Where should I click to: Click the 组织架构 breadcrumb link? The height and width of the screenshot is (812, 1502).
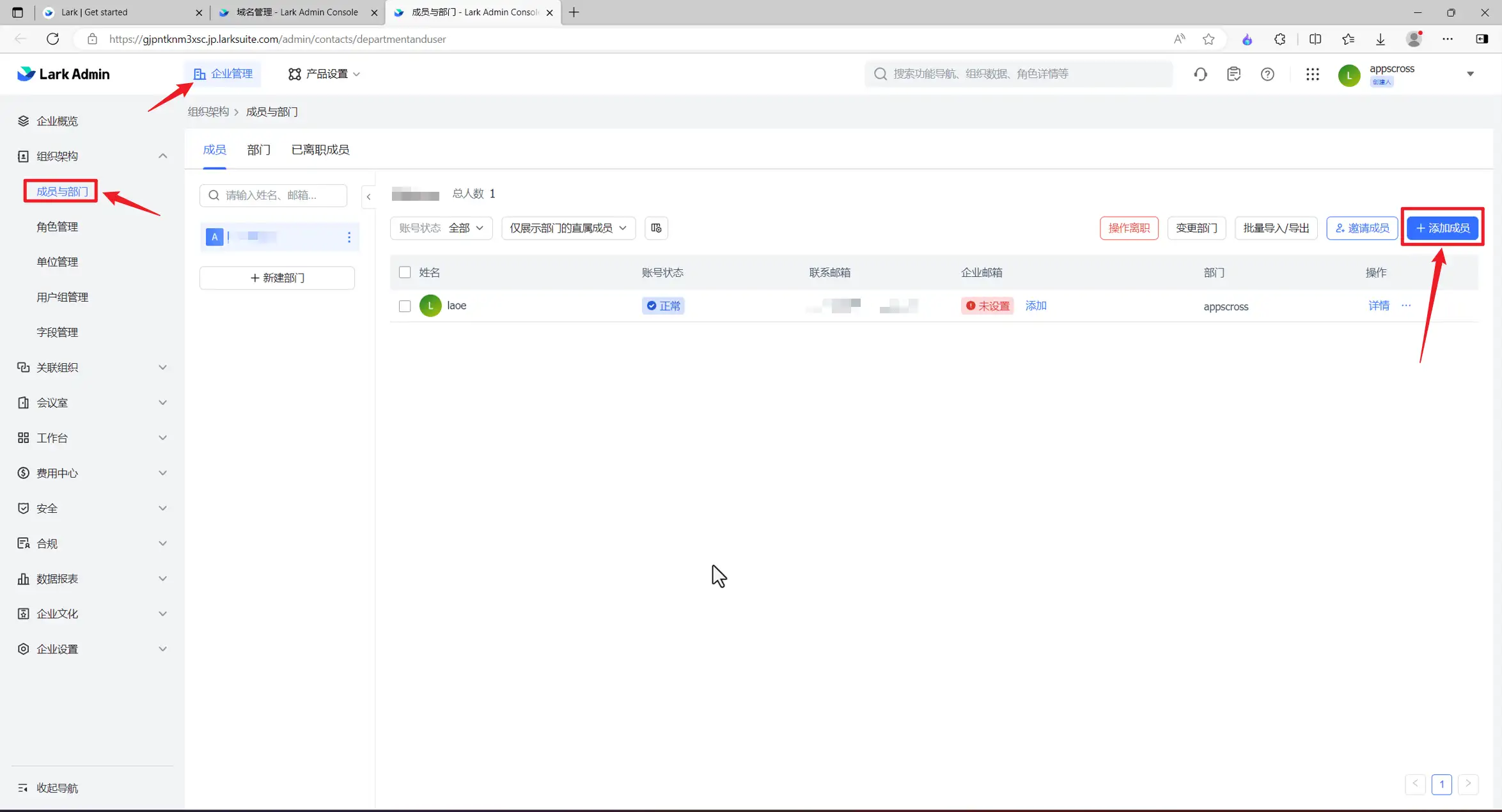point(208,112)
